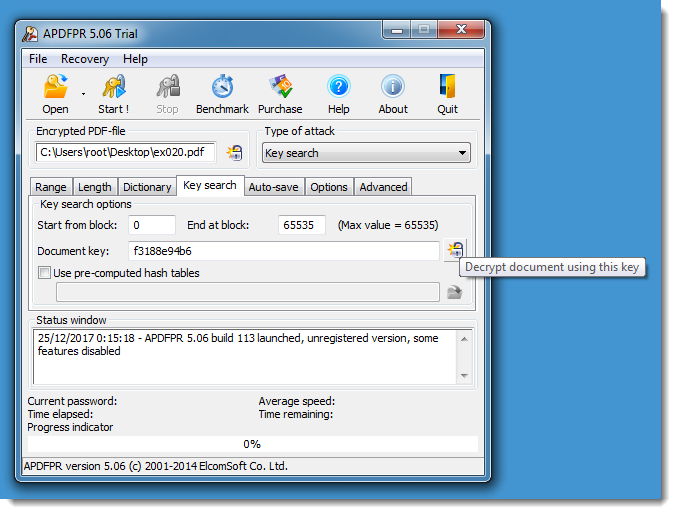Run the Benchmark tool
Viewport: 676px width, 514px height.
pyautogui.click(x=222, y=87)
